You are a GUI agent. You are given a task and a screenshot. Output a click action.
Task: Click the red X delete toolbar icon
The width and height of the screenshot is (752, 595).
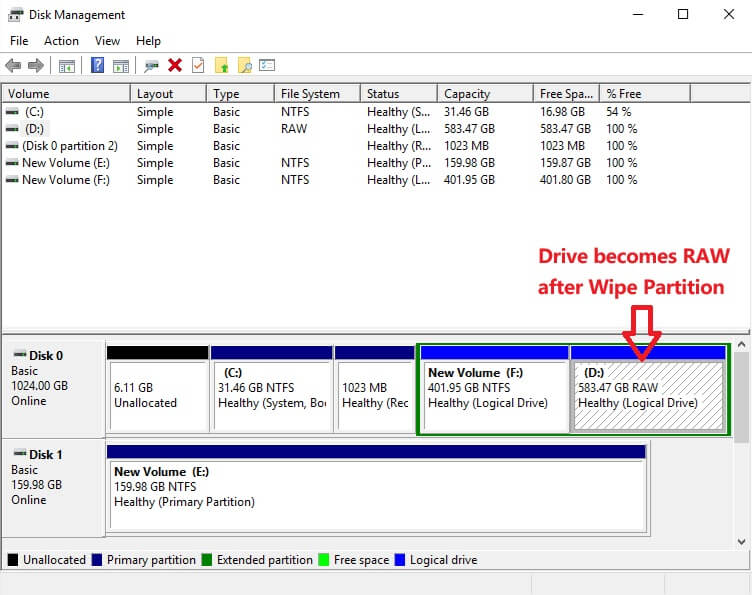click(175, 65)
